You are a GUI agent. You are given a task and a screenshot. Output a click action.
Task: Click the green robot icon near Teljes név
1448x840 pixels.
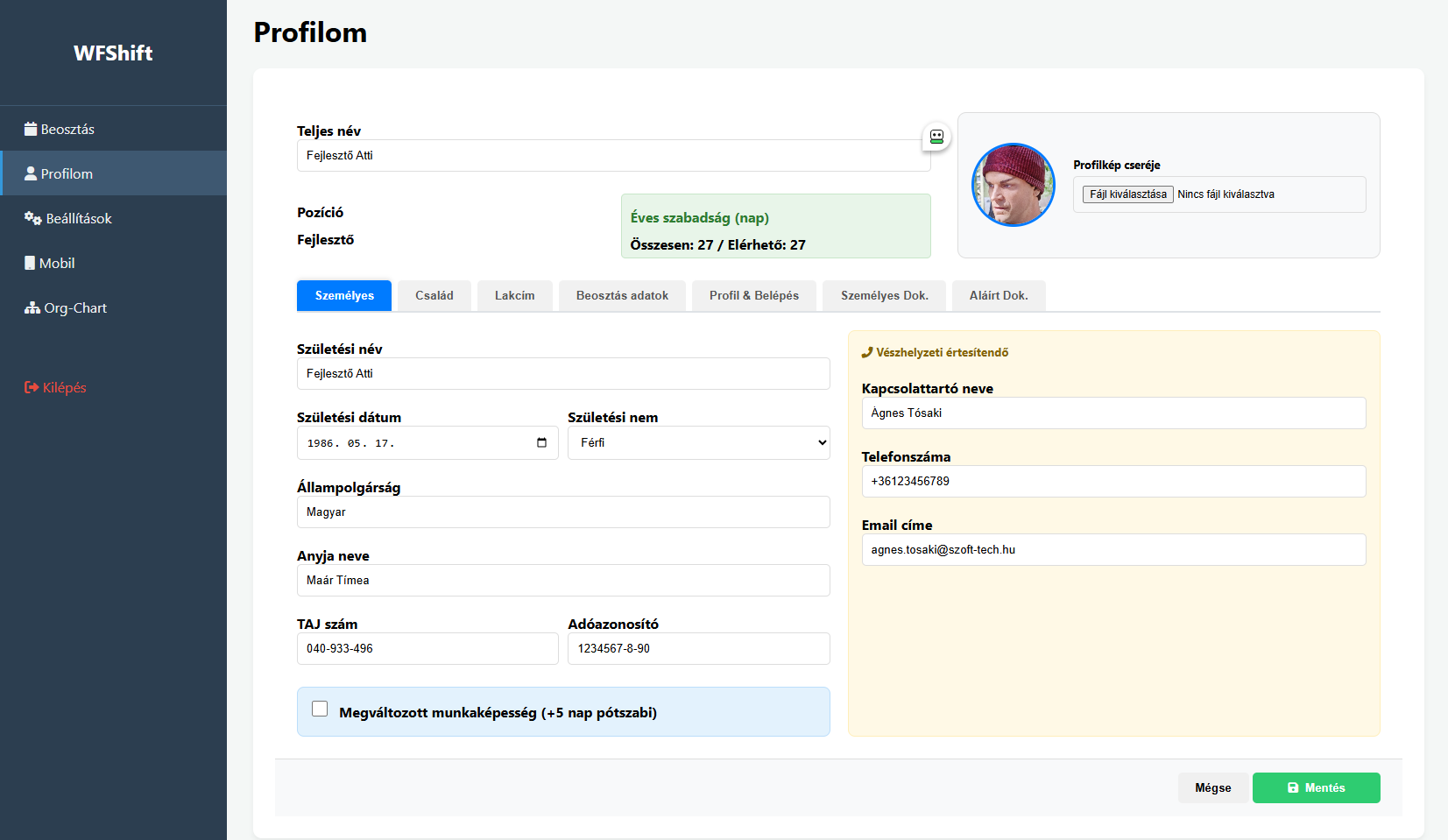tap(936, 137)
